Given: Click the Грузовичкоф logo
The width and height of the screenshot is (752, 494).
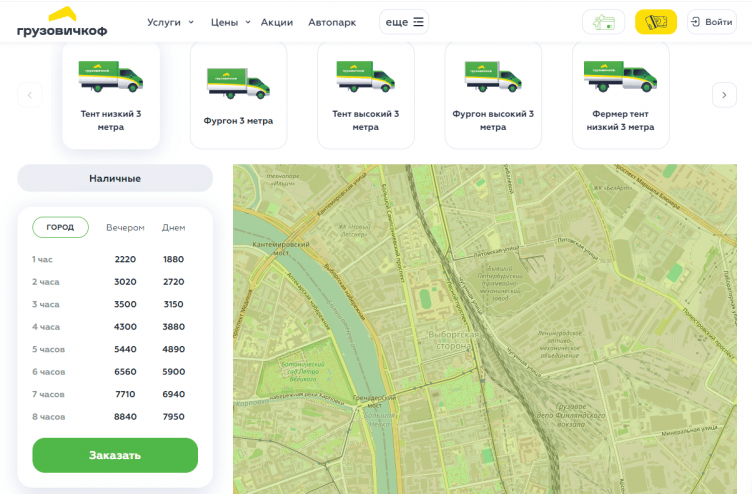Looking at the screenshot, I should click(62, 22).
